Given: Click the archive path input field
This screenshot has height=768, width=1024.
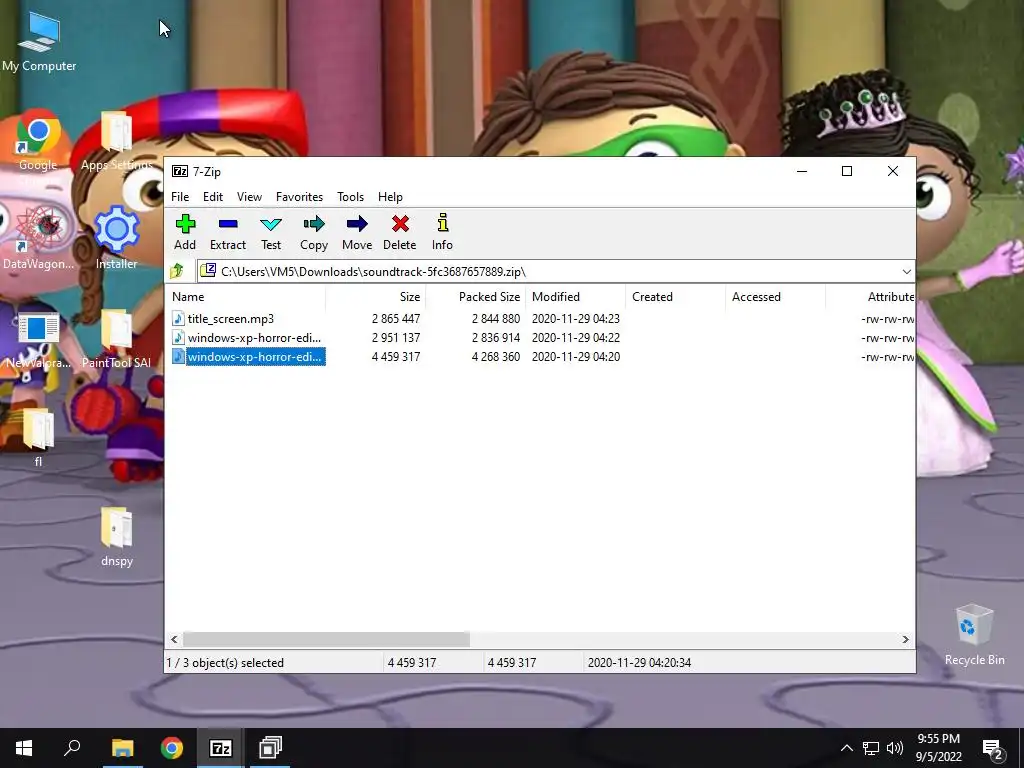Looking at the screenshot, I should [555, 271].
